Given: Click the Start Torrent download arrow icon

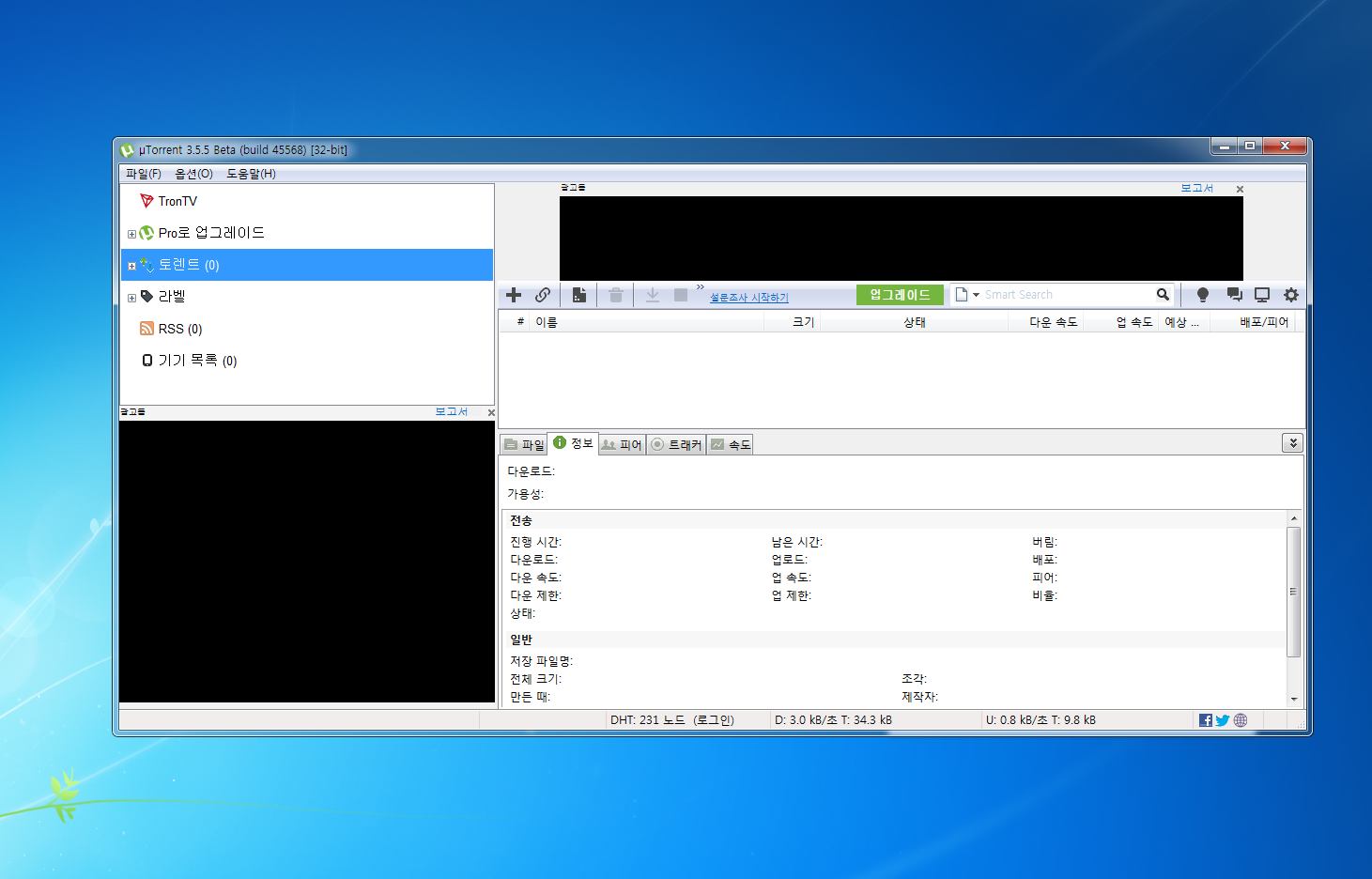Looking at the screenshot, I should click(653, 295).
